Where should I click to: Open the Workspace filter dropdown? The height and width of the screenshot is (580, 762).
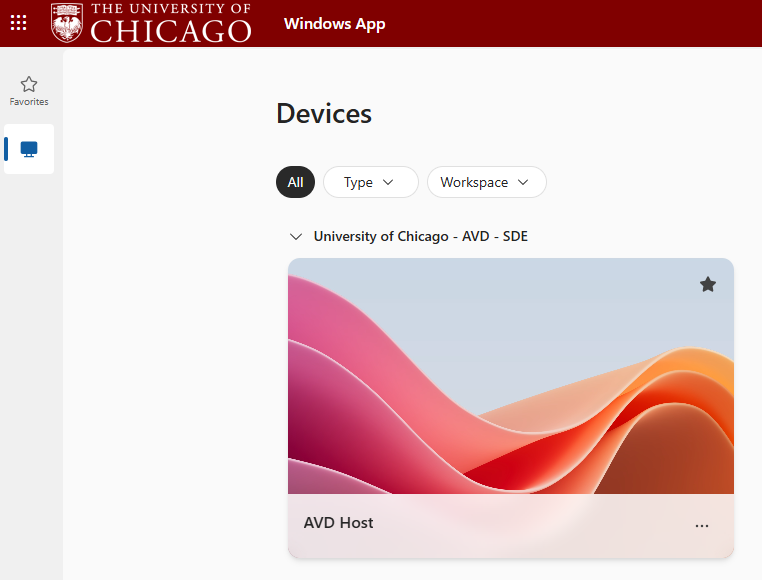[x=486, y=182]
